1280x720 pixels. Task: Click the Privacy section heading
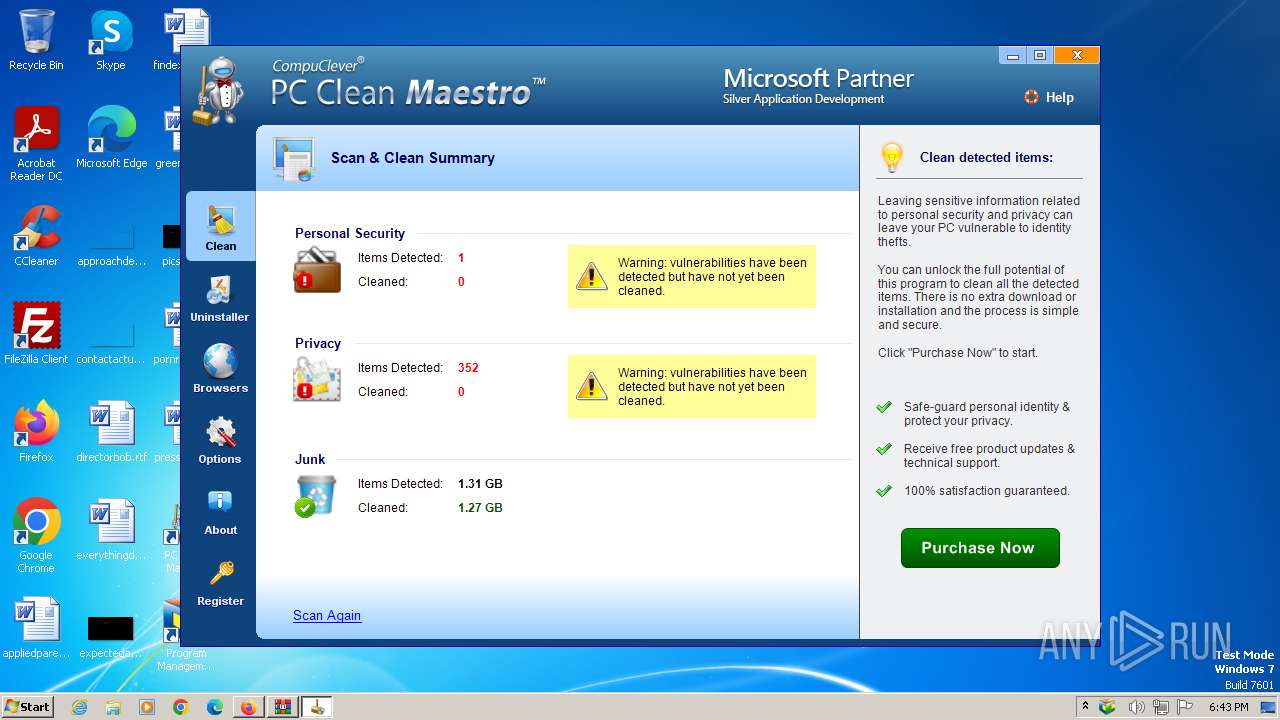318,343
